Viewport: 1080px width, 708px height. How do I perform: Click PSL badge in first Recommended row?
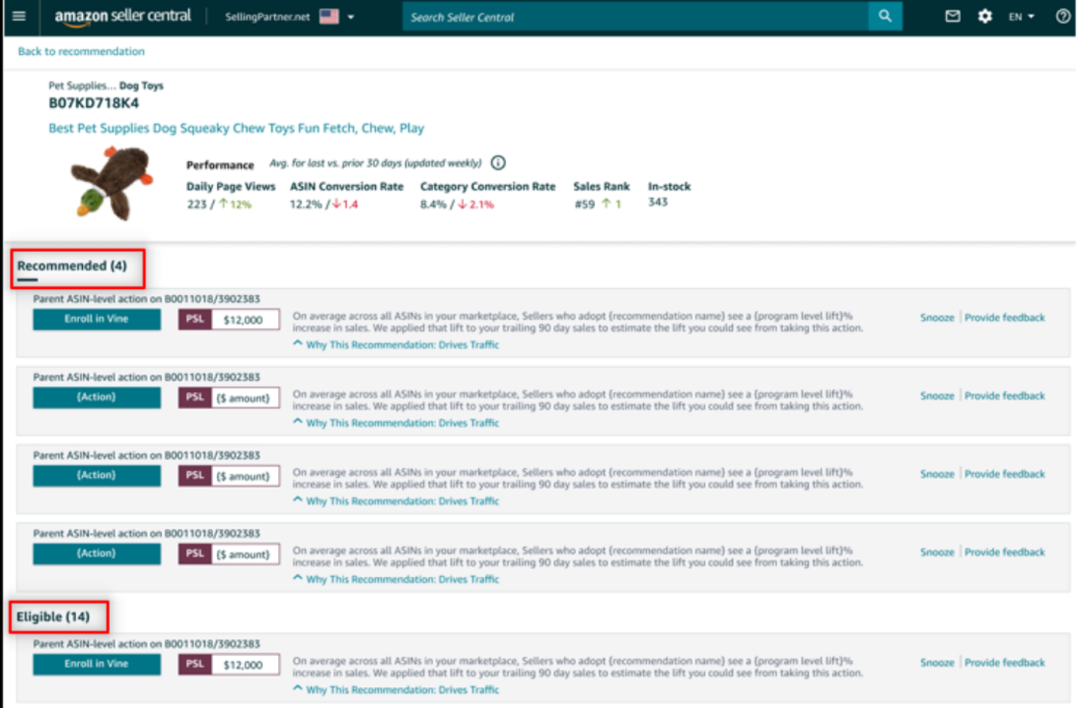[x=195, y=320]
